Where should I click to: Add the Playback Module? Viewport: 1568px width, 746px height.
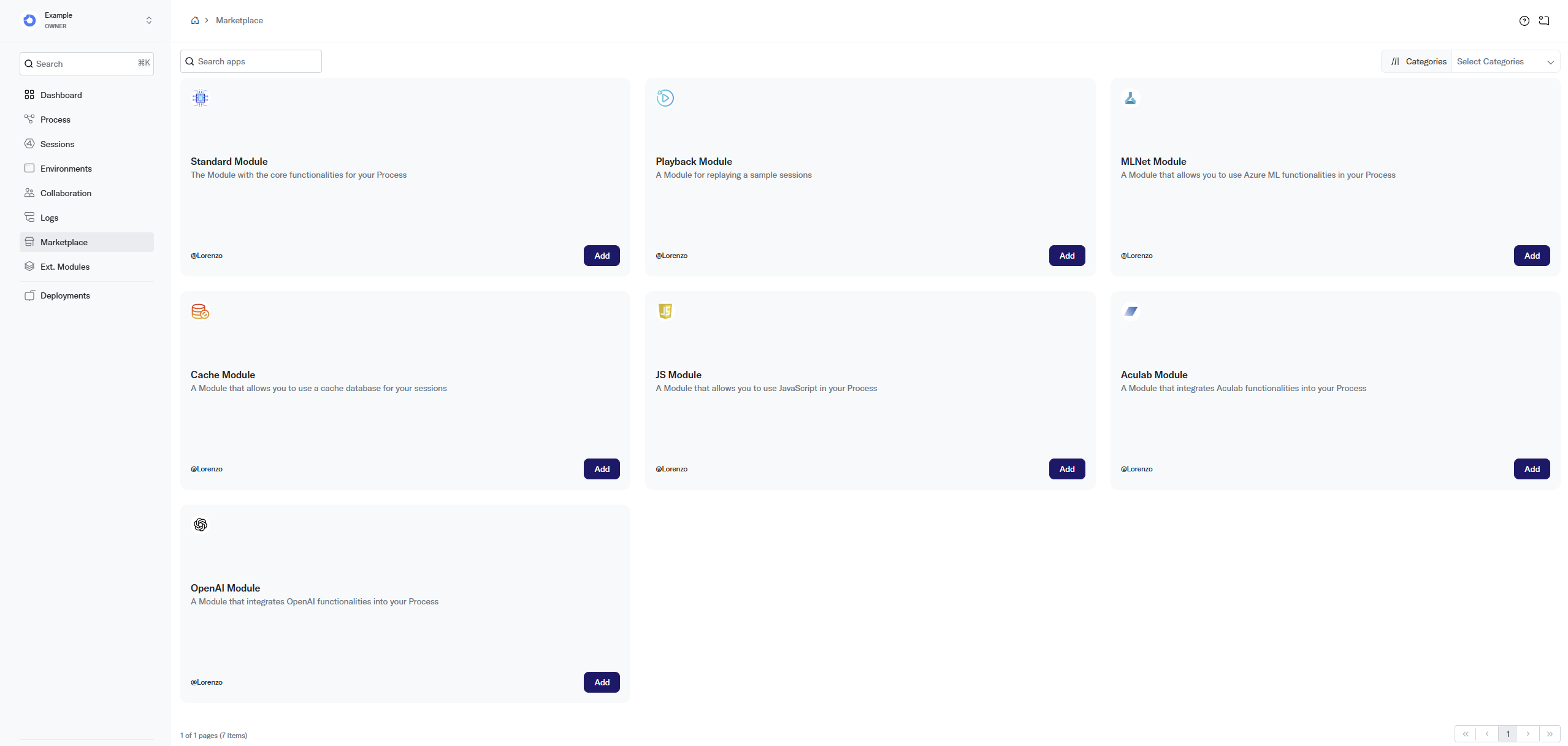pyautogui.click(x=1067, y=256)
